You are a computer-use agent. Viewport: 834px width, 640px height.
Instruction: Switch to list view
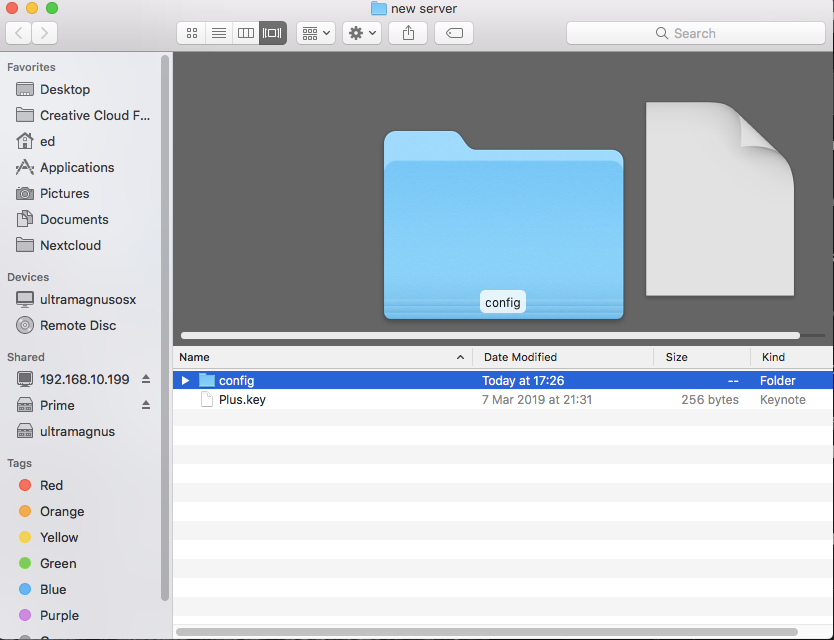(x=219, y=33)
